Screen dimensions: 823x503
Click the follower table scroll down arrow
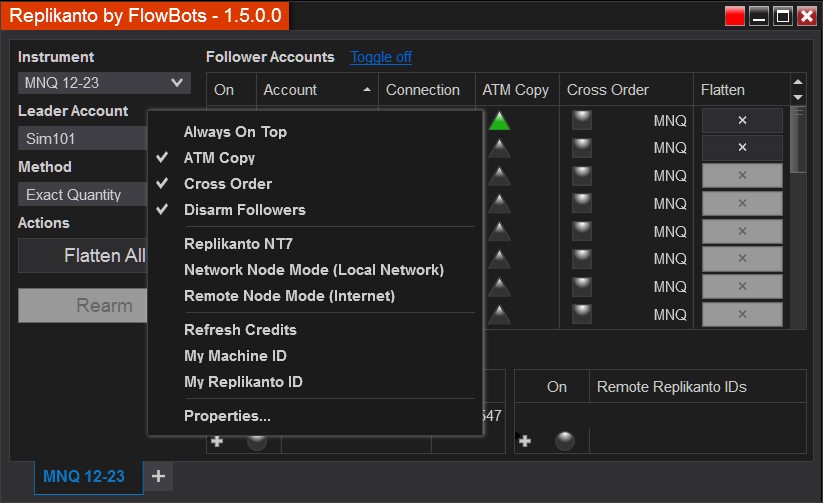798,97
